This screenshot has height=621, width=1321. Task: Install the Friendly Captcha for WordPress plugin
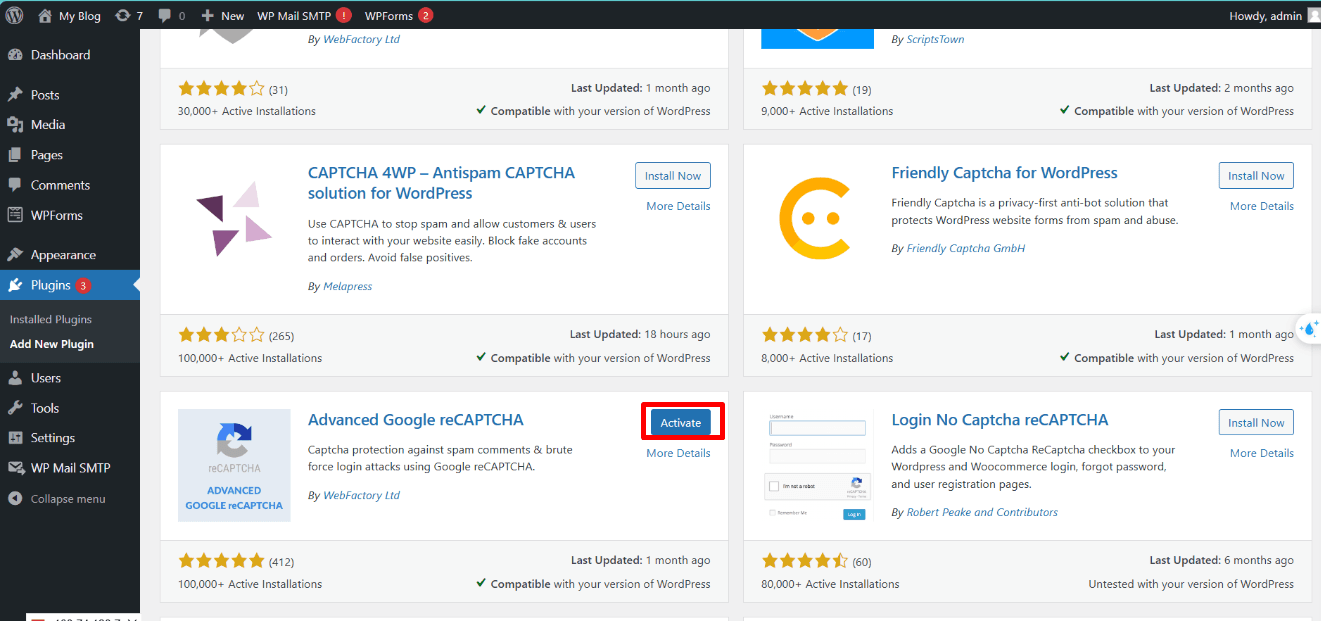tap(1255, 175)
